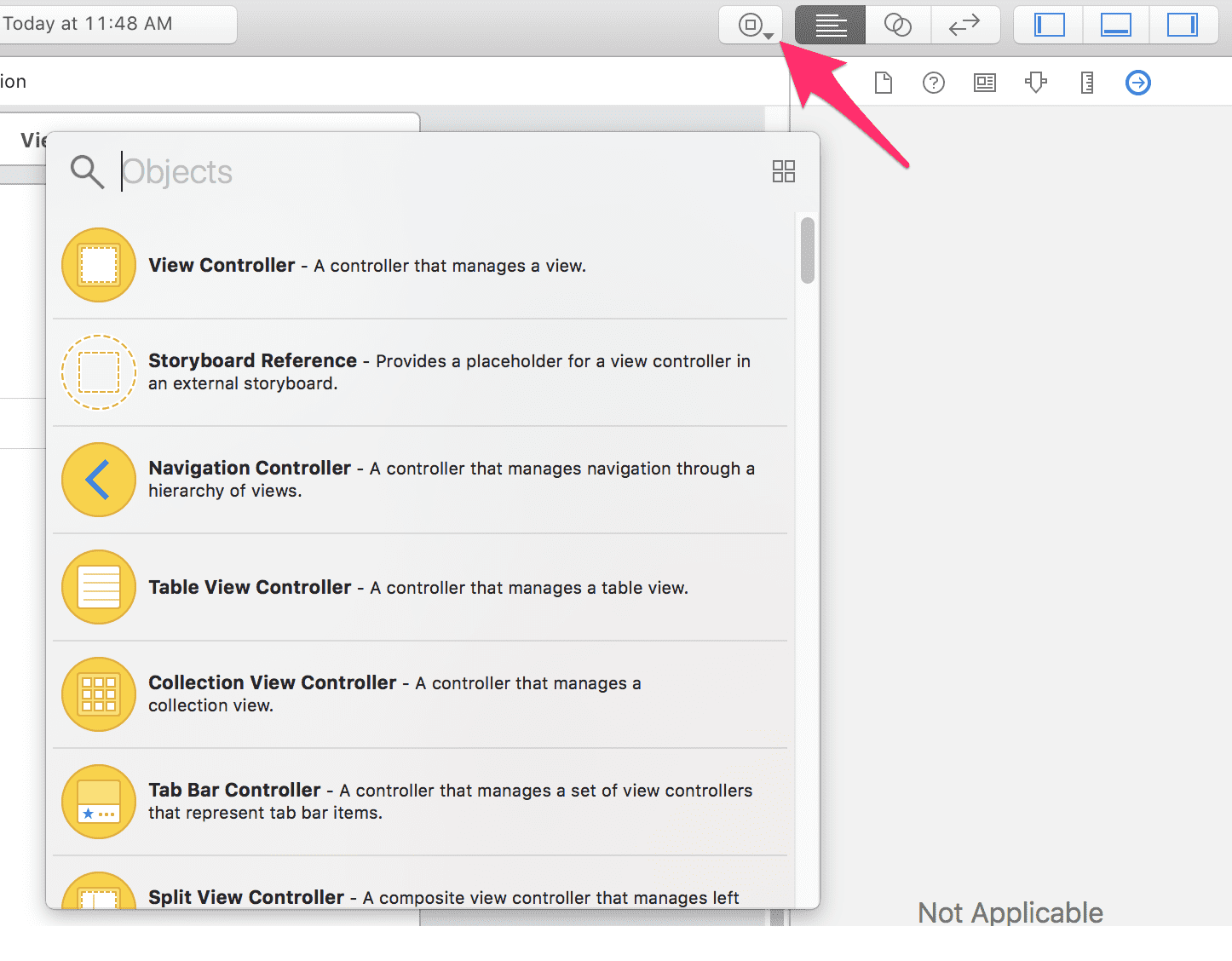Image resolution: width=1232 pixels, height=961 pixels.
Task: Click the Navigation Controller label
Action: [x=250, y=469]
